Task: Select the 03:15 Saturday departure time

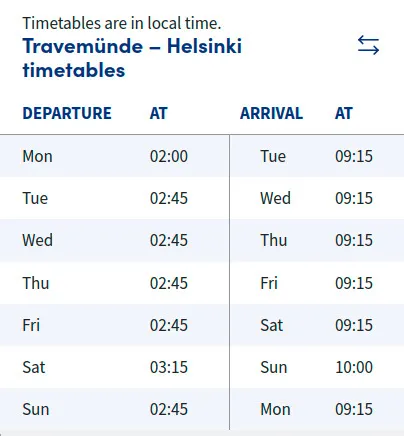Action: (x=169, y=367)
